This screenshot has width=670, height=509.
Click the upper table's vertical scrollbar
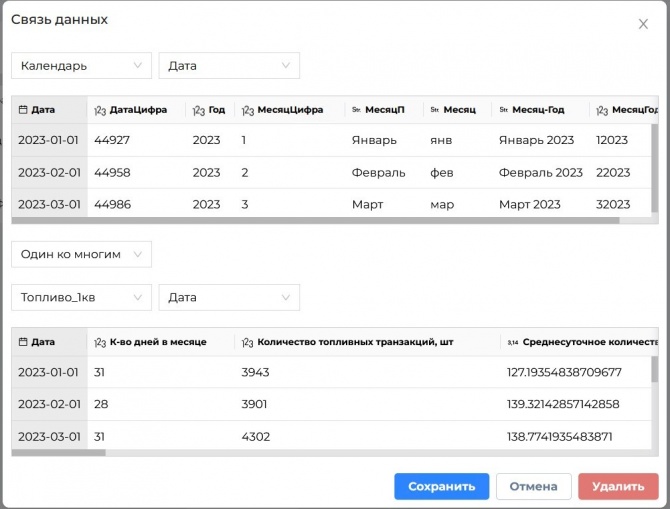coord(655,168)
